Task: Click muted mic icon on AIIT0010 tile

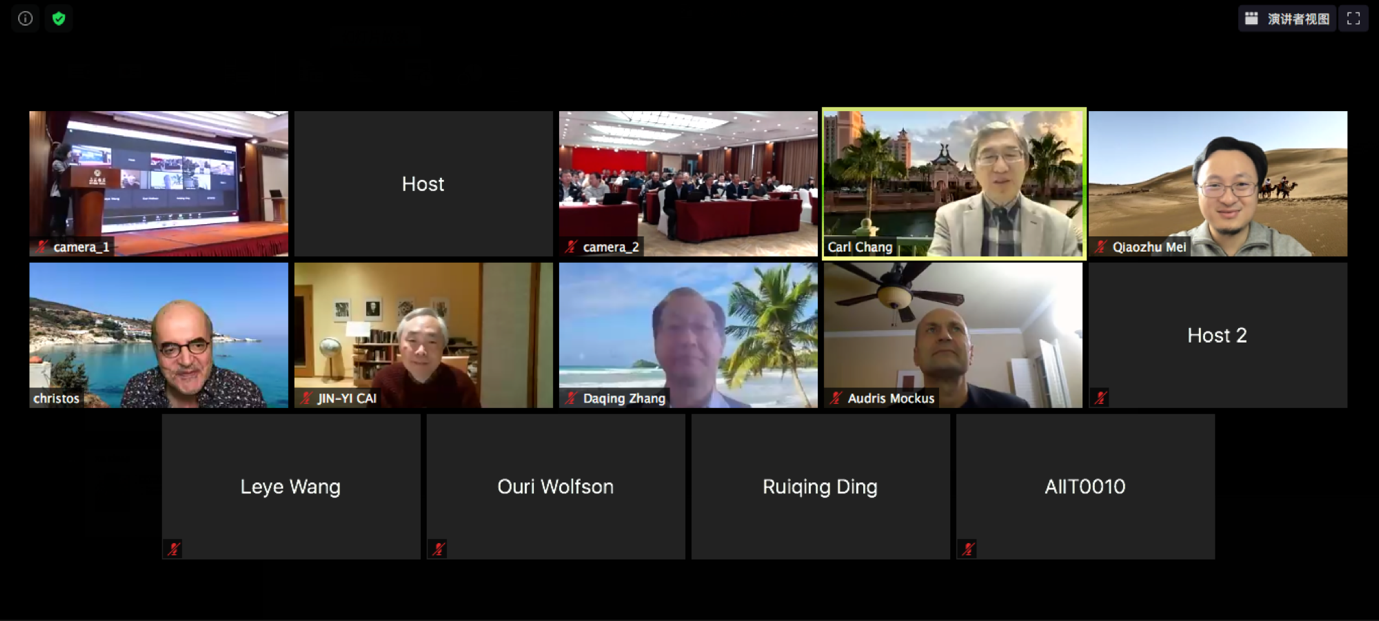Action: 967,548
